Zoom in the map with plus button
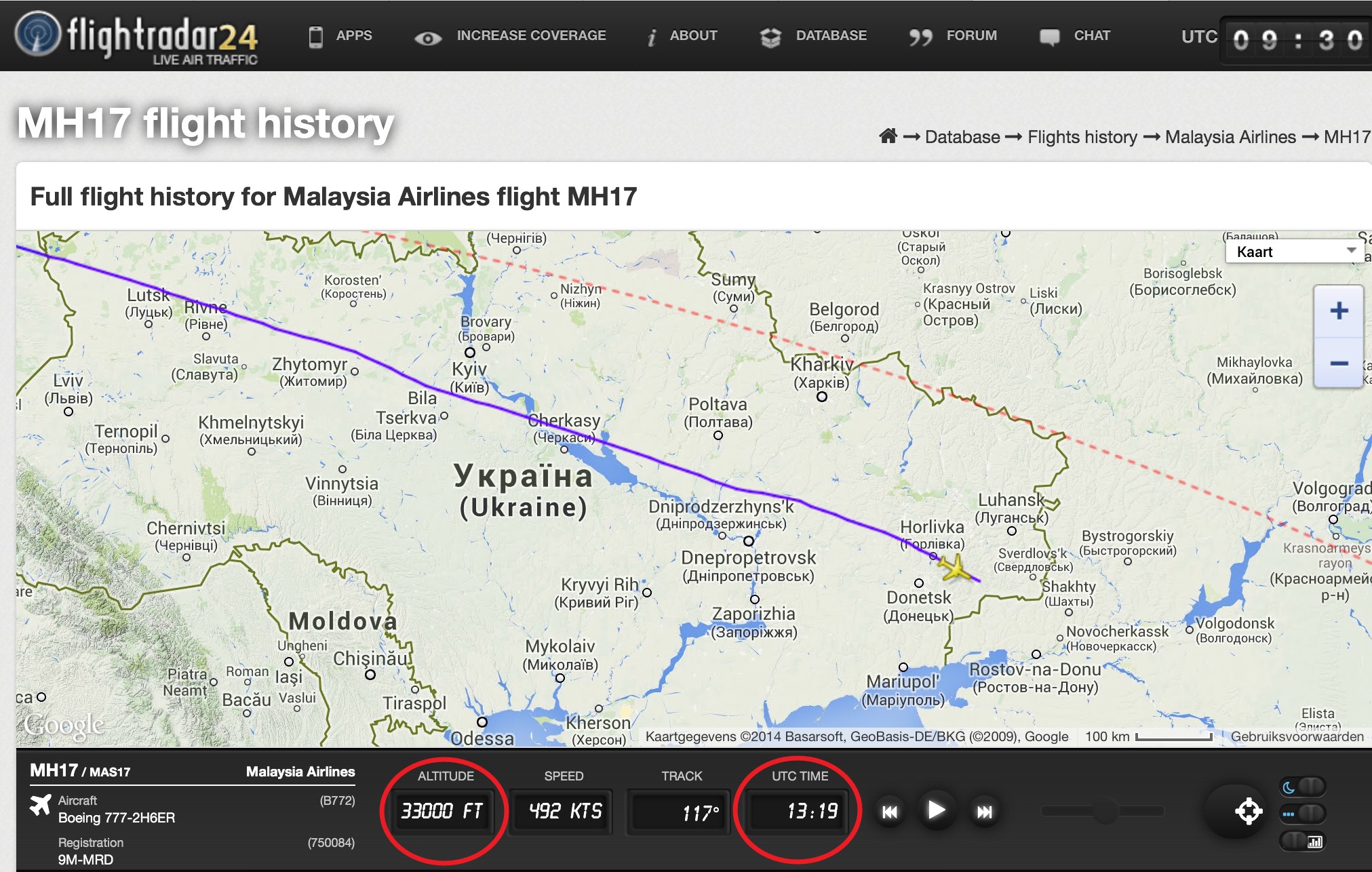1372x872 pixels. click(1339, 311)
